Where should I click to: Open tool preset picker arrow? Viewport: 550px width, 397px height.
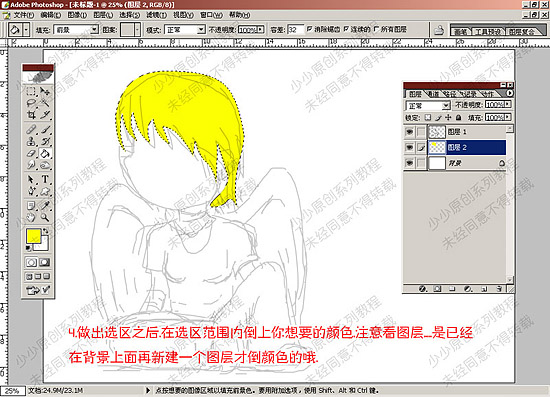click(x=26, y=30)
